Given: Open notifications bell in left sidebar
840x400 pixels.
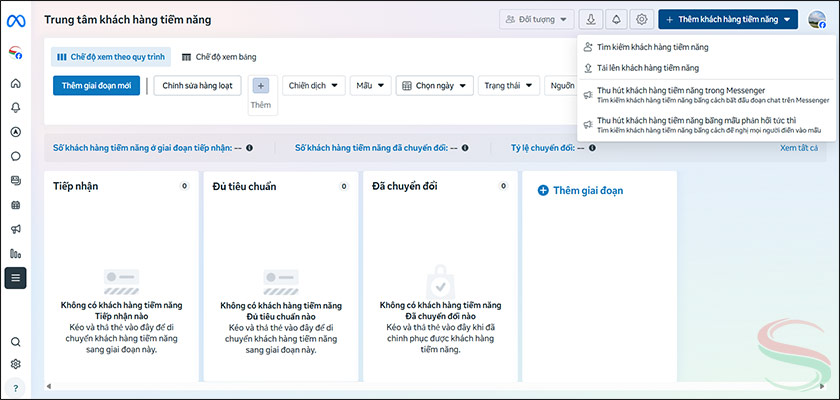Looking at the screenshot, I should click(15, 107).
